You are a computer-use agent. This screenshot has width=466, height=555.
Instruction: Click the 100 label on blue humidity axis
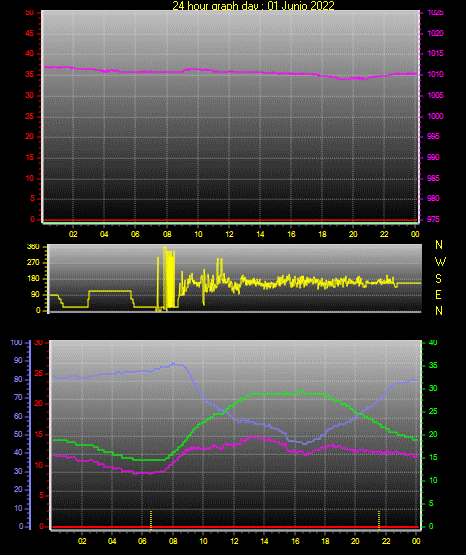point(17,343)
